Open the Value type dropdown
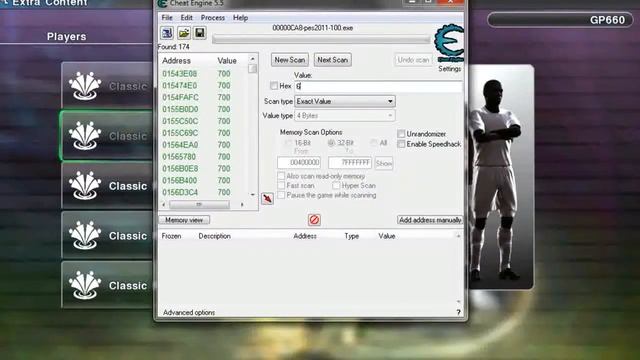This screenshot has height=360, width=640. (345, 116)
